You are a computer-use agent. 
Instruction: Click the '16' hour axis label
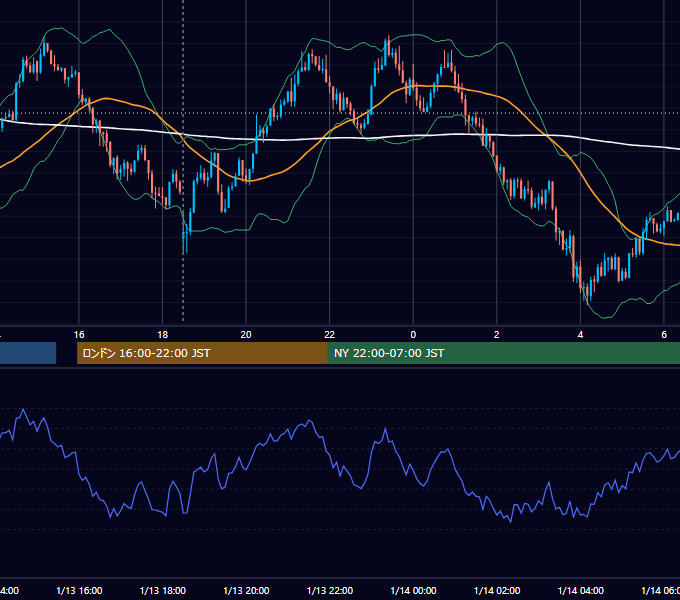pyautogui.click(x=79, y=335)
